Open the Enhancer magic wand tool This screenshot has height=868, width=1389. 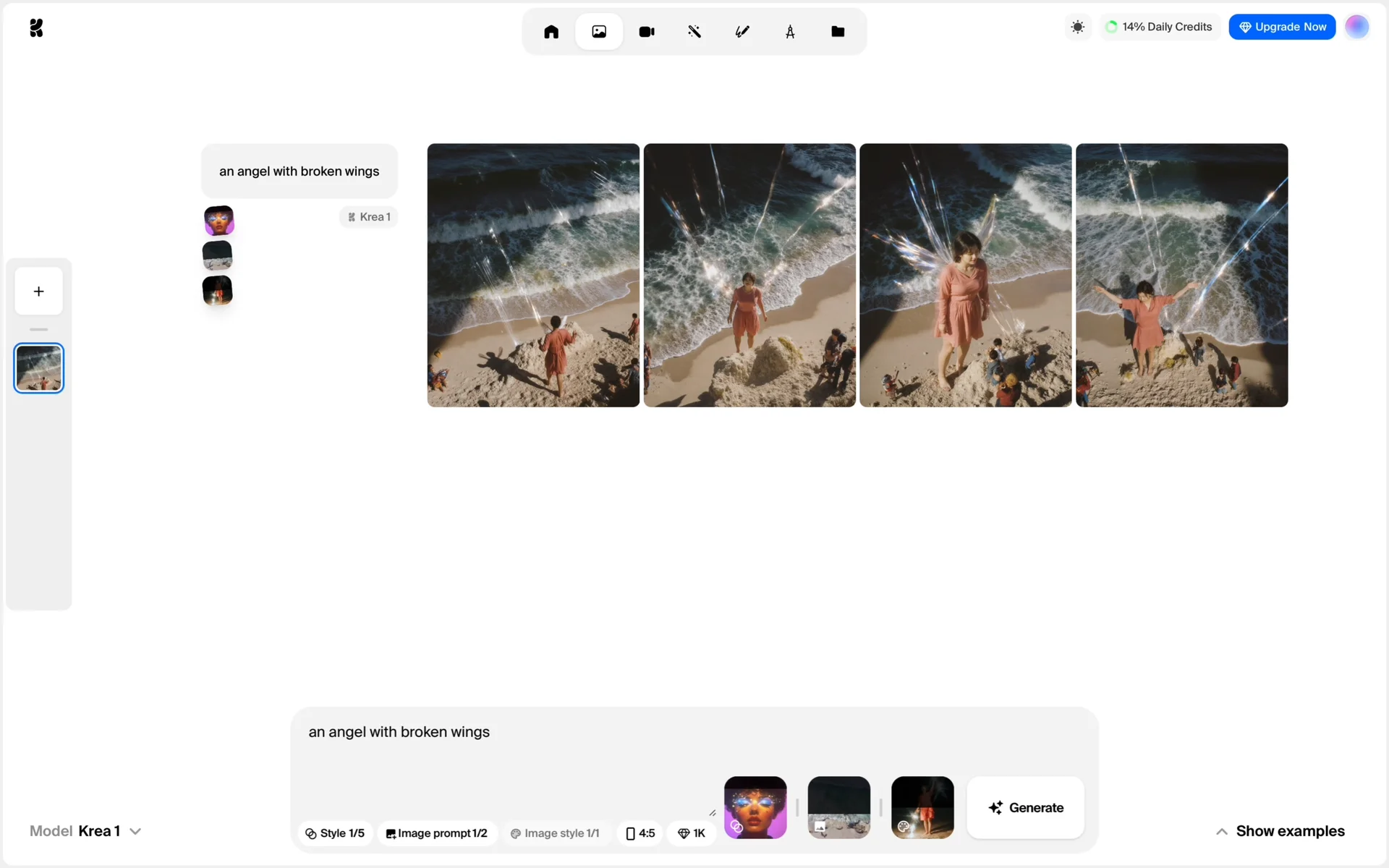[694, 32]
